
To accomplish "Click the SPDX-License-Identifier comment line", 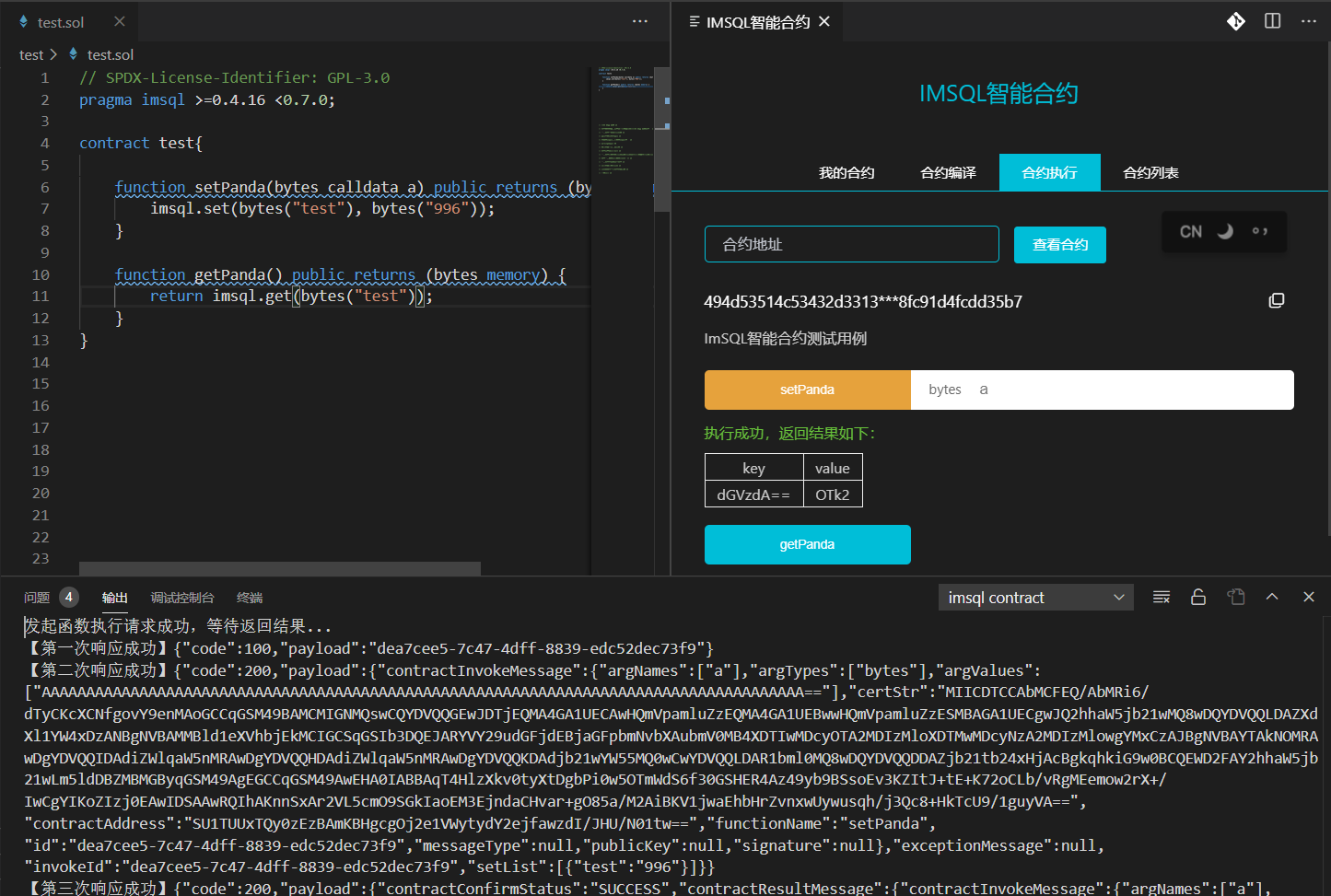I will (x=234, y=77).
